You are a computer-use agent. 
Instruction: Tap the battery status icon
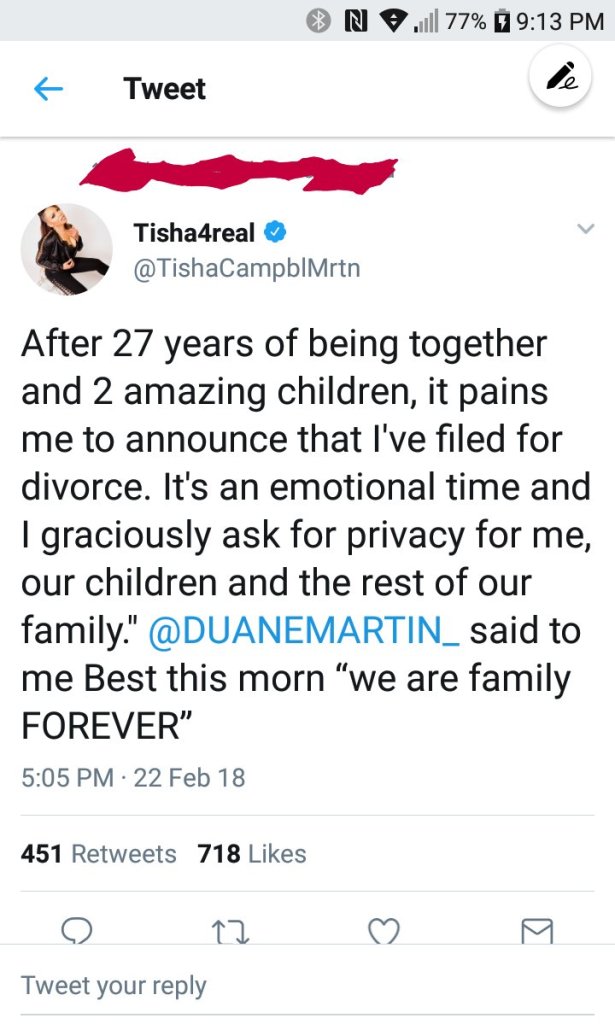point(503,20)
